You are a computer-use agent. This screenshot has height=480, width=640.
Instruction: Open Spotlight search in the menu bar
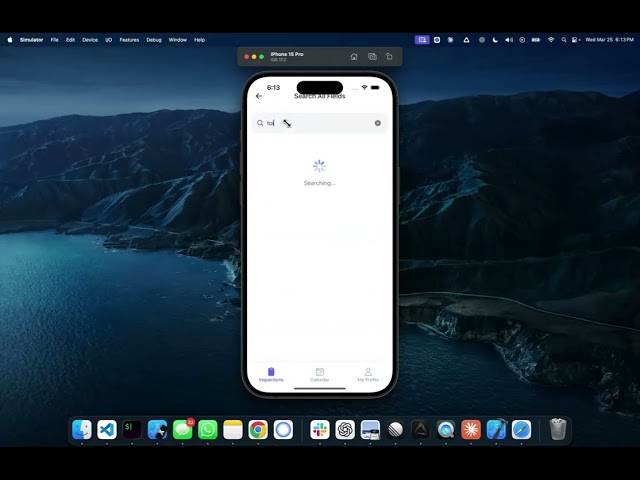click(564, 40)
